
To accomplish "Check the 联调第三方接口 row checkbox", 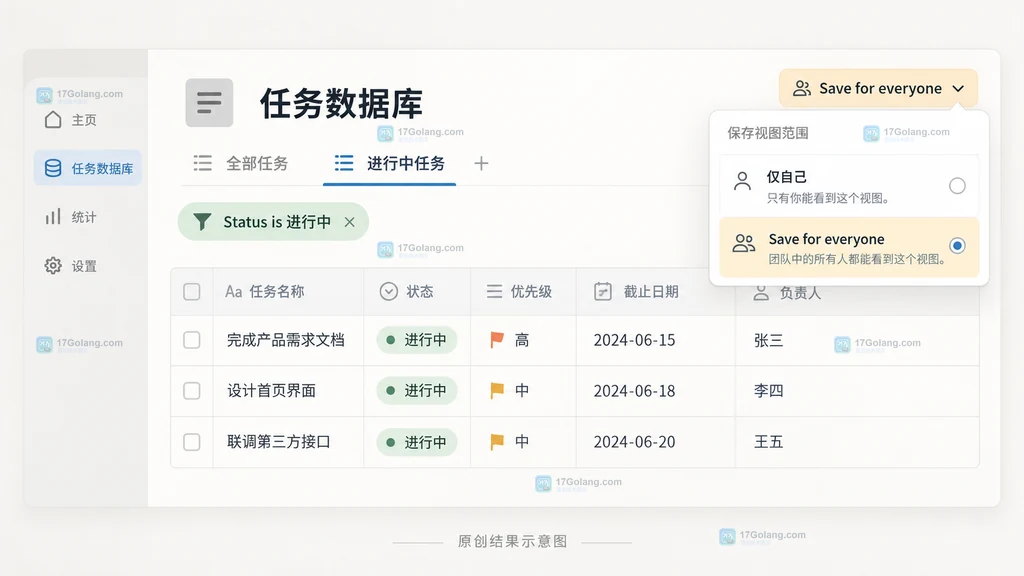I will pyautogui.click(x=191, y=442).
